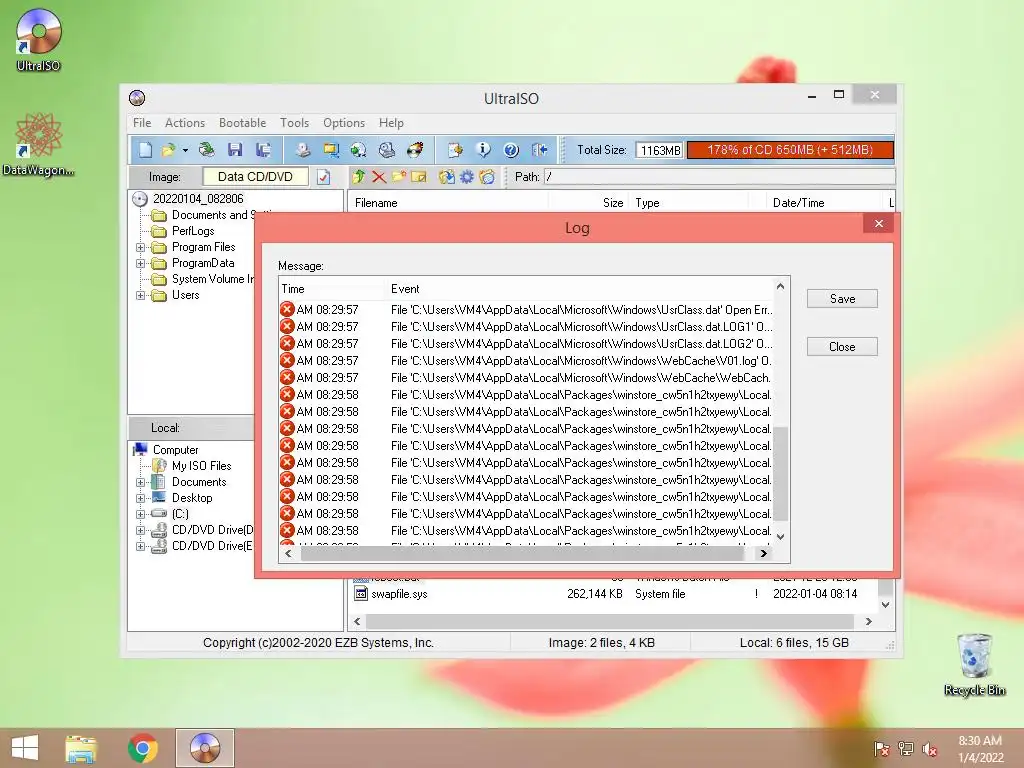Click the Log list scroll-right arrow
Image resolution: width=1024 pixels, height=768 pixels.
(x=763, y=553)
